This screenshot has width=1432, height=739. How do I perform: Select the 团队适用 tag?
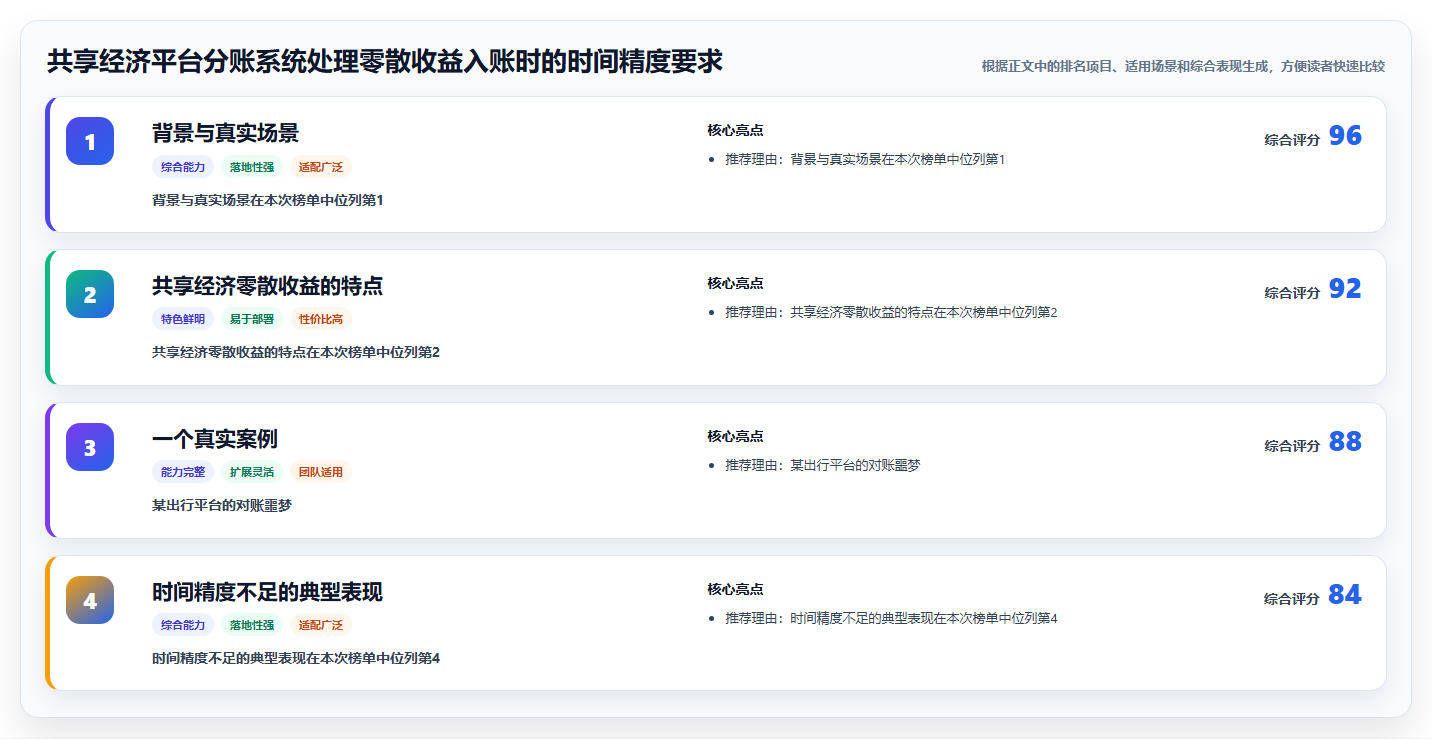(321, 473)
